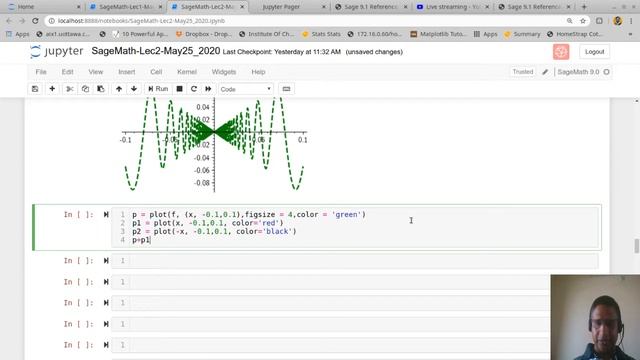Image resolution: width=640 pixels, height=360 pixels.
Task: Click the Last Checkpoint text
Action: click(x=282, y=52)
